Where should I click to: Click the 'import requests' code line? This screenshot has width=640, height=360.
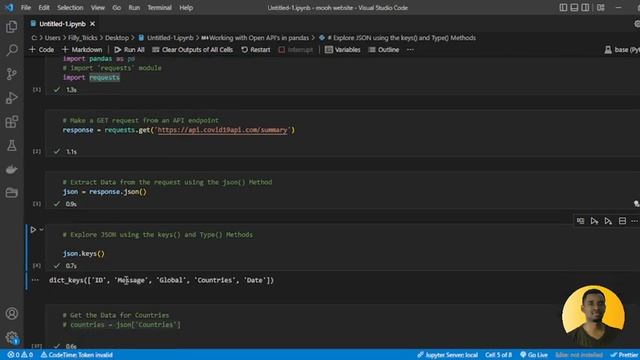91,77
